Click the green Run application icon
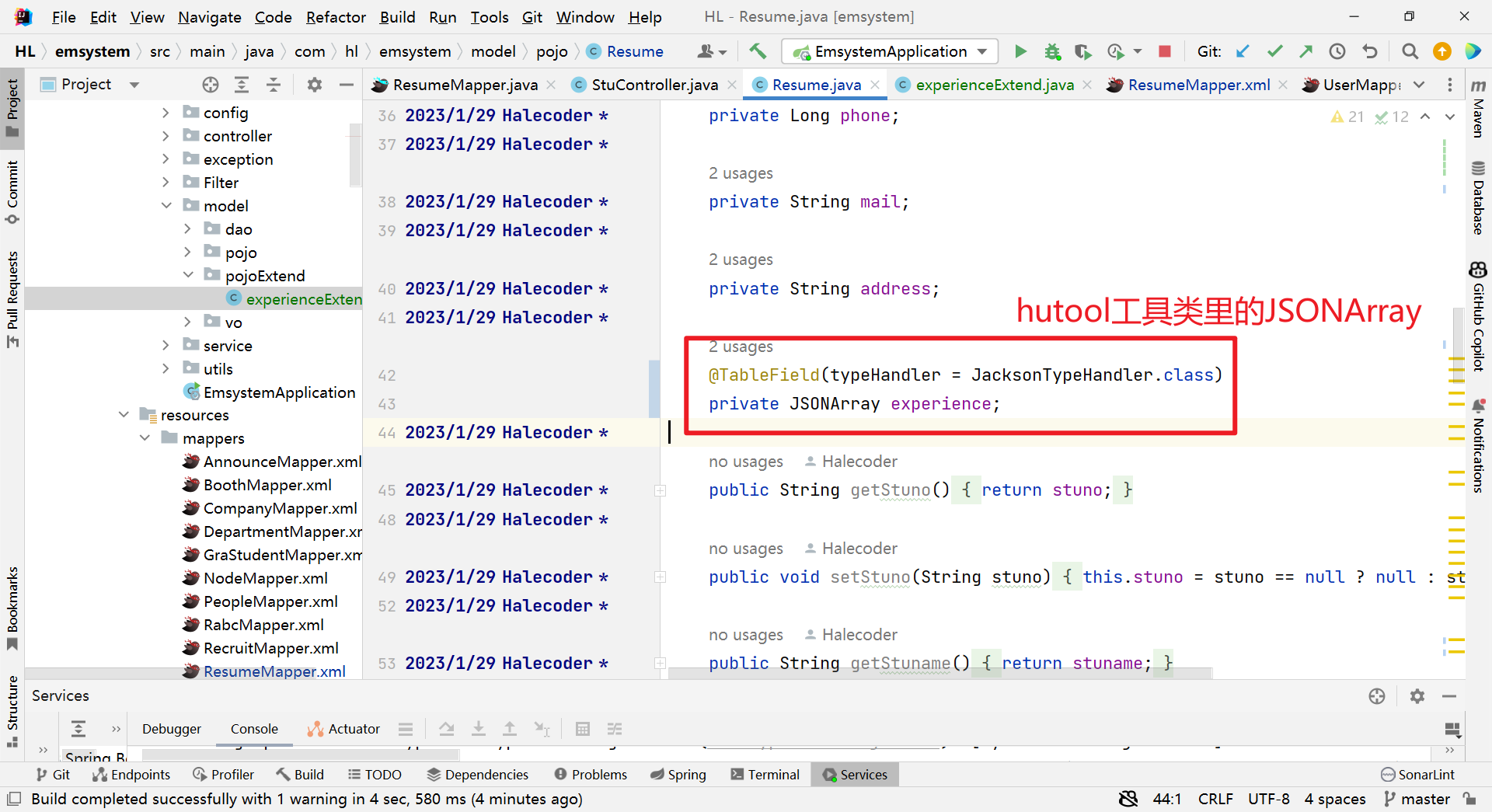1492x812 pixels. [1020, 51]
